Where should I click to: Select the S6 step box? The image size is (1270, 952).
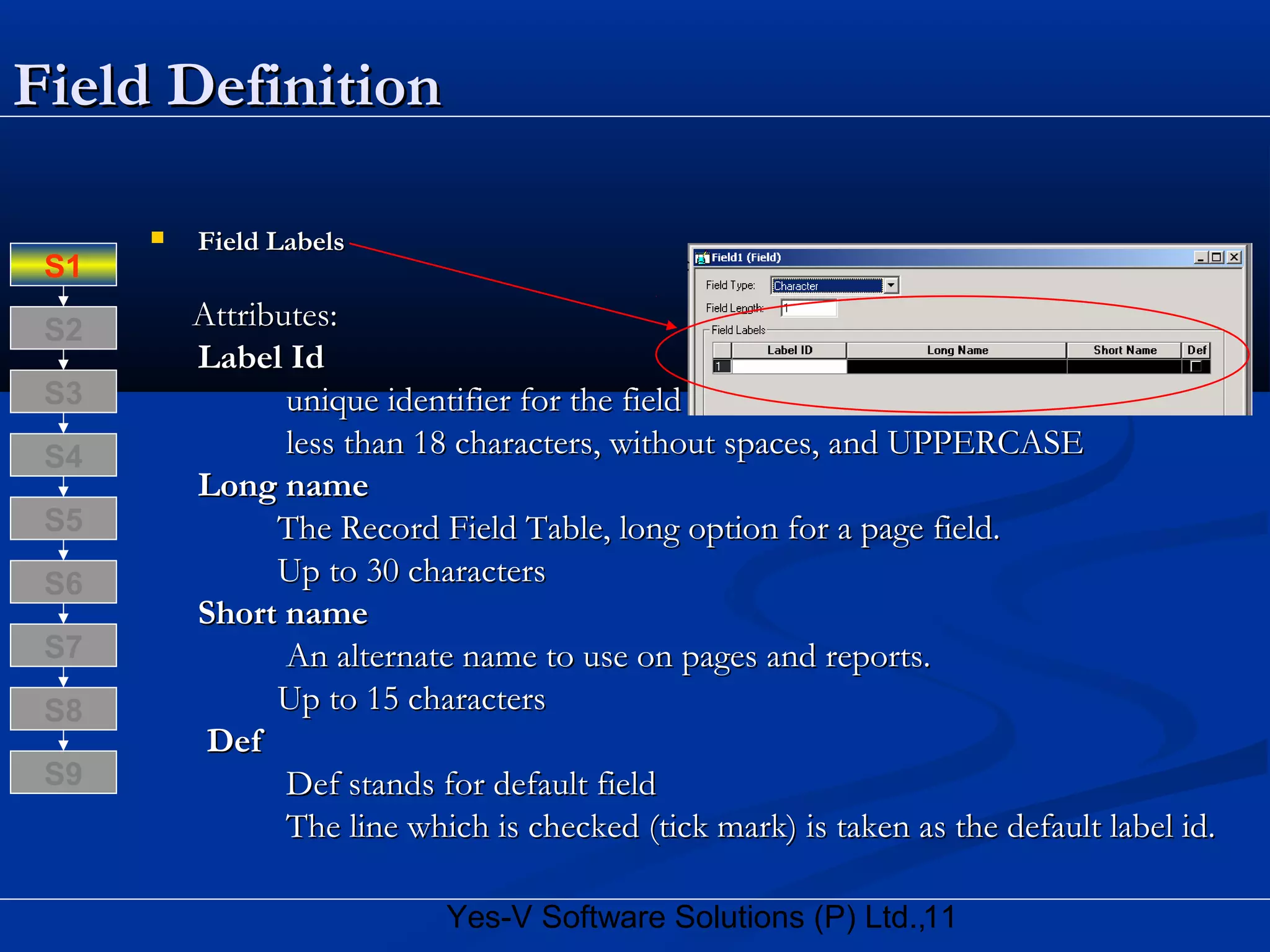pyautogui.click(x=63, y=582)
